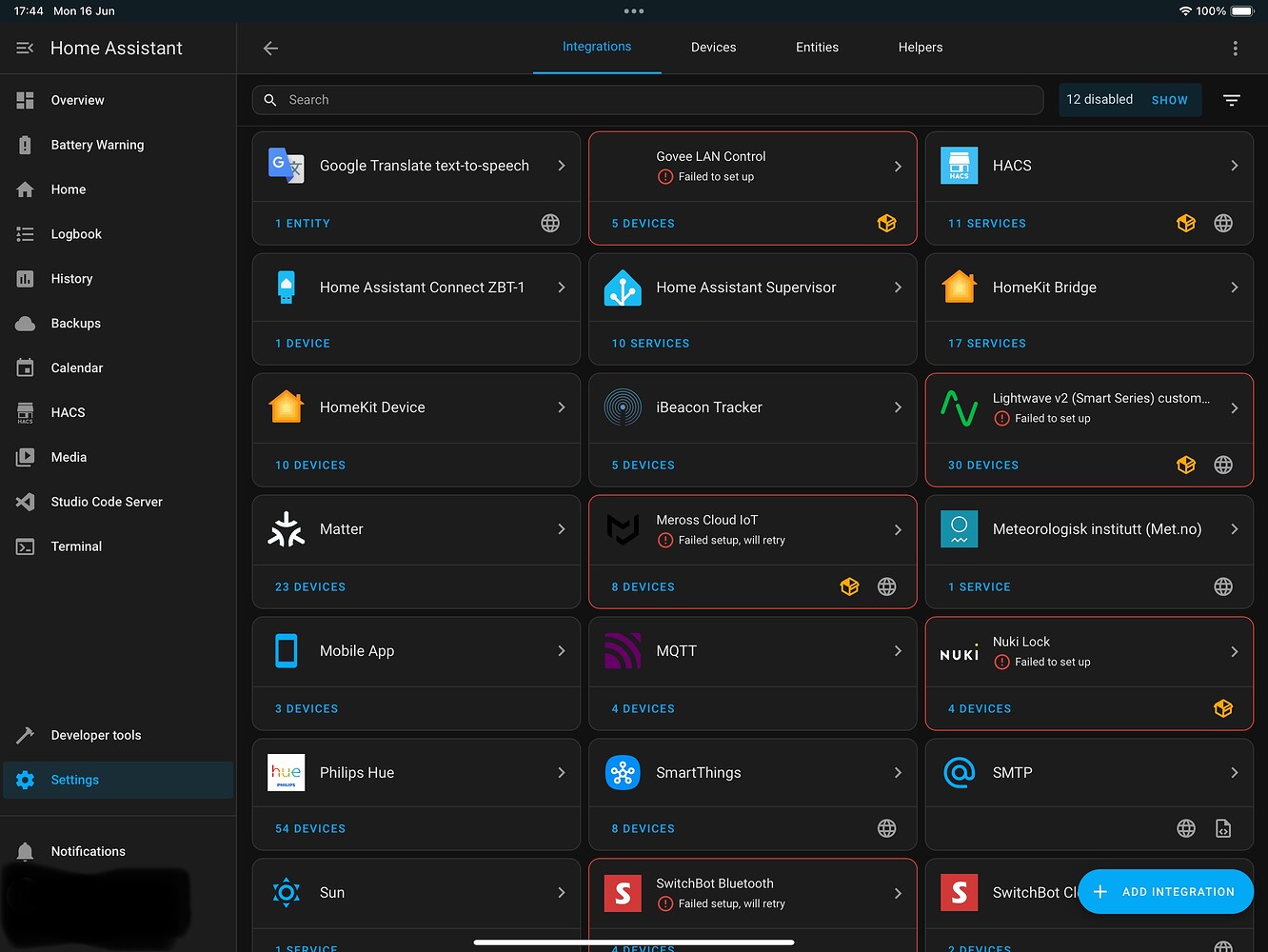
Task: Click the back arrow above the integrations list
Action: 270,48
